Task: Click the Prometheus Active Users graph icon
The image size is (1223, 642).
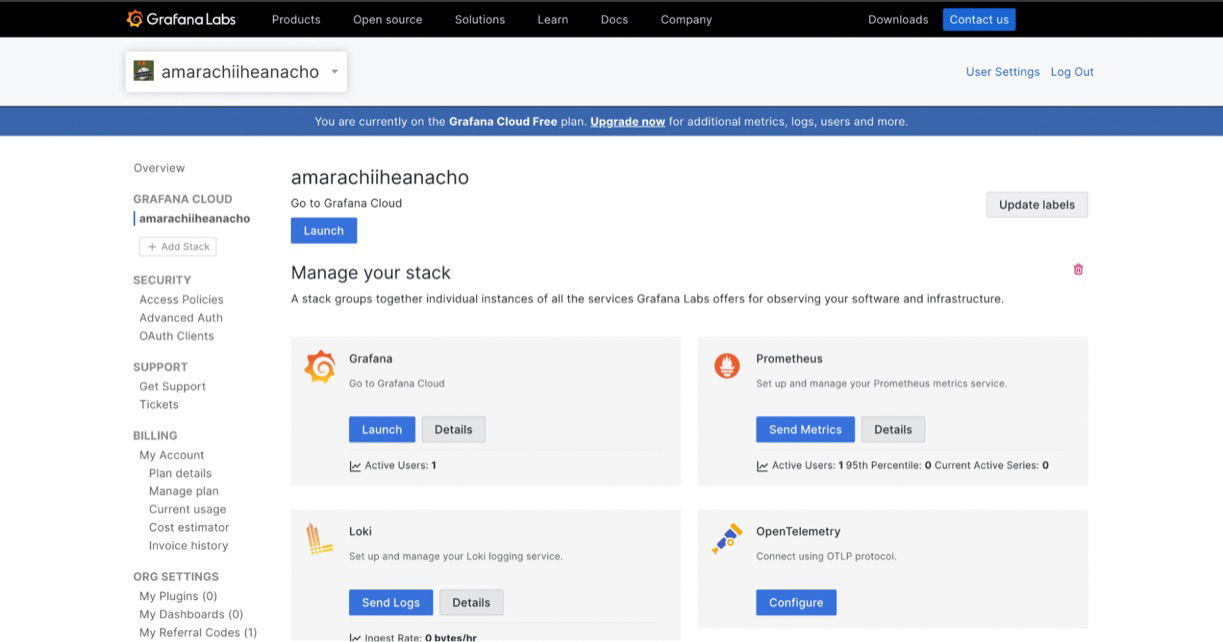Action: tap(762, 466)
